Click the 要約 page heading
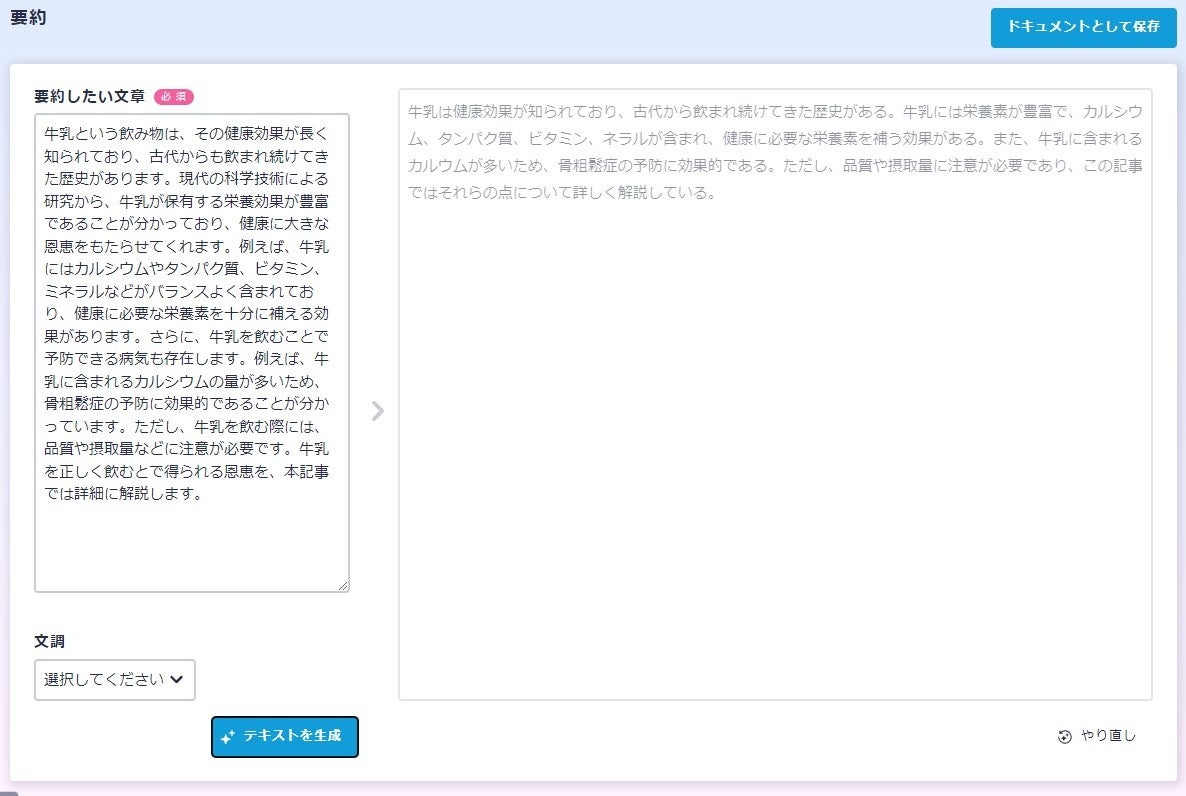This screenshot has width=1186, height=796. click(28, 17)
